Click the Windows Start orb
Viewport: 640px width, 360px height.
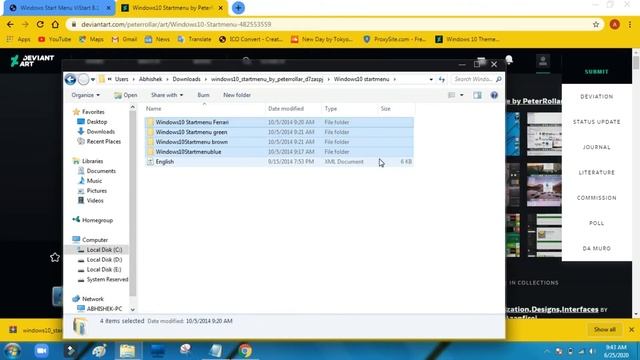point(13,351)
